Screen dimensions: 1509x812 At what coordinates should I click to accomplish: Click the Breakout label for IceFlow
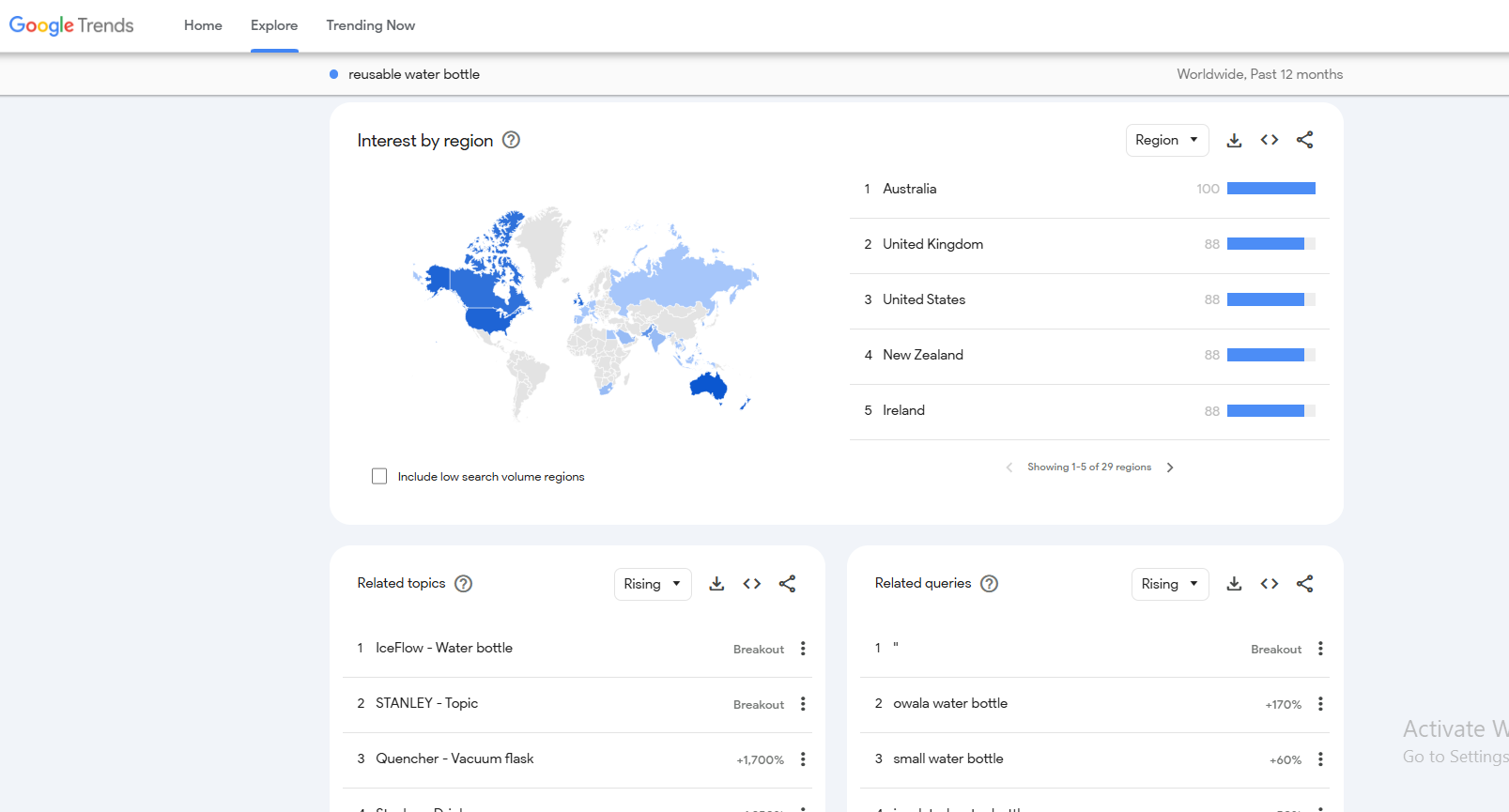(759, 650)
